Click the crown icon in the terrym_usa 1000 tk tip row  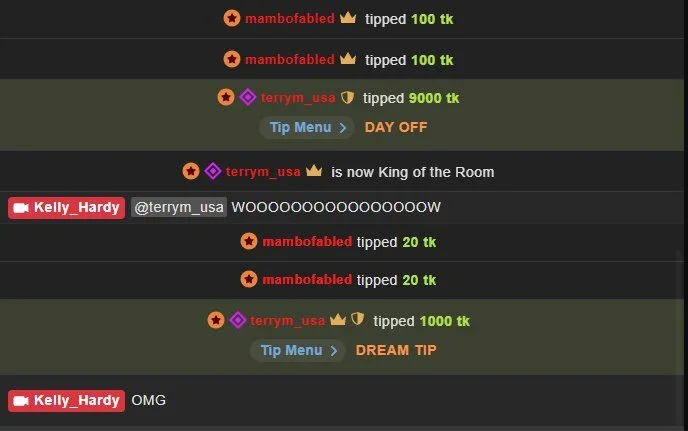pyautogui.click(x=338, y=320)
